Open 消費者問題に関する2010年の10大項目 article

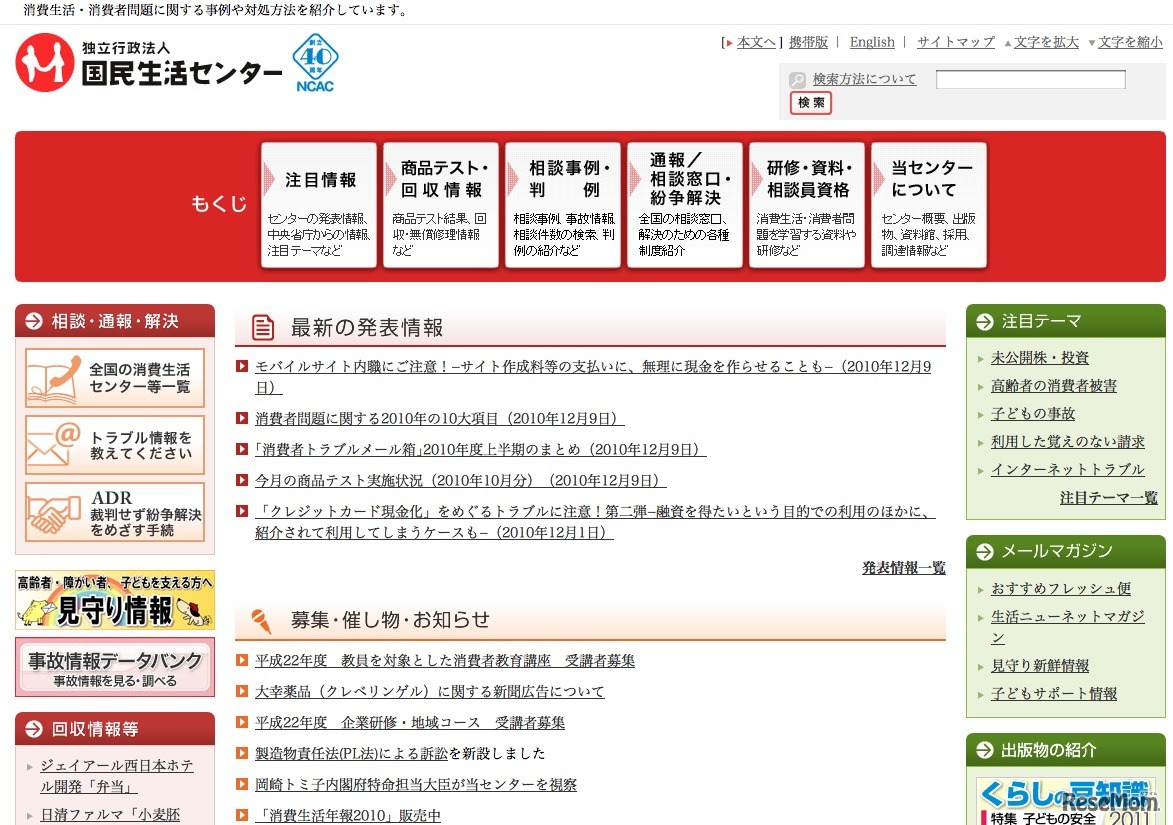click(440, 419)
